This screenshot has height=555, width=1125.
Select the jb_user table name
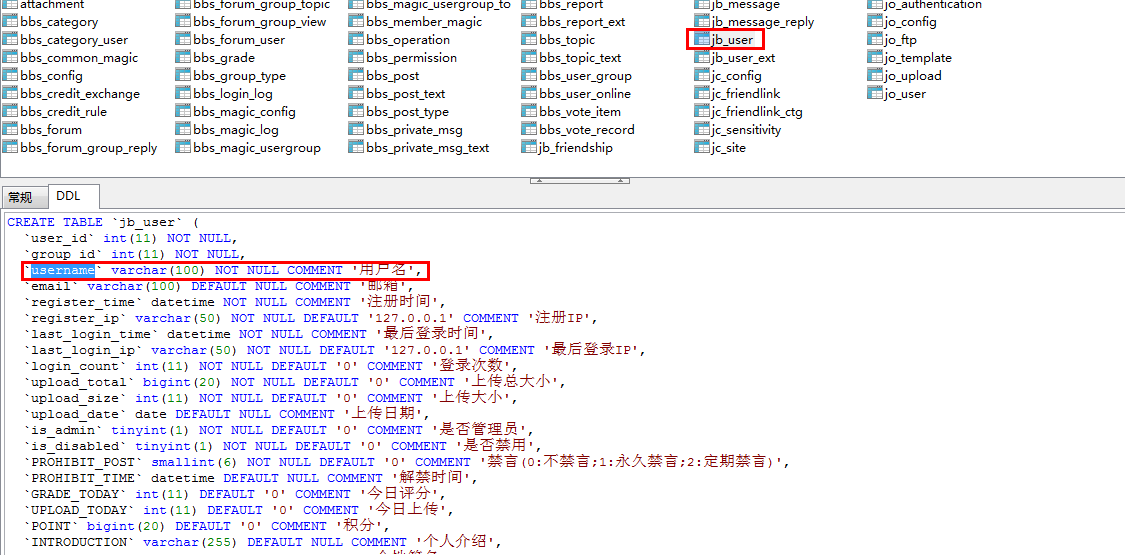732,40
